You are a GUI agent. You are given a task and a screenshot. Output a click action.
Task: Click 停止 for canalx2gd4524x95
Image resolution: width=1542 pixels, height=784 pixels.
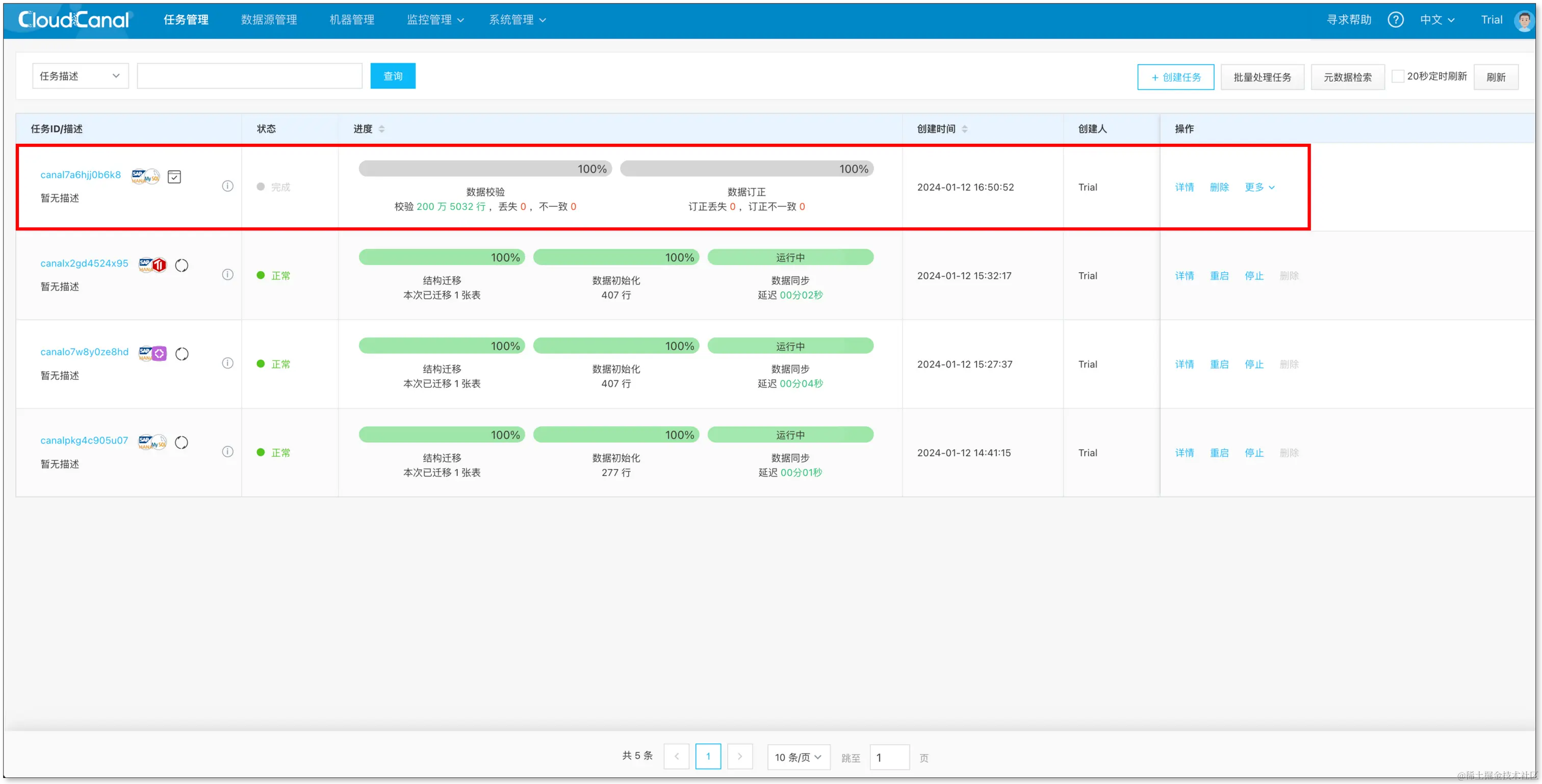(1254, 275)
